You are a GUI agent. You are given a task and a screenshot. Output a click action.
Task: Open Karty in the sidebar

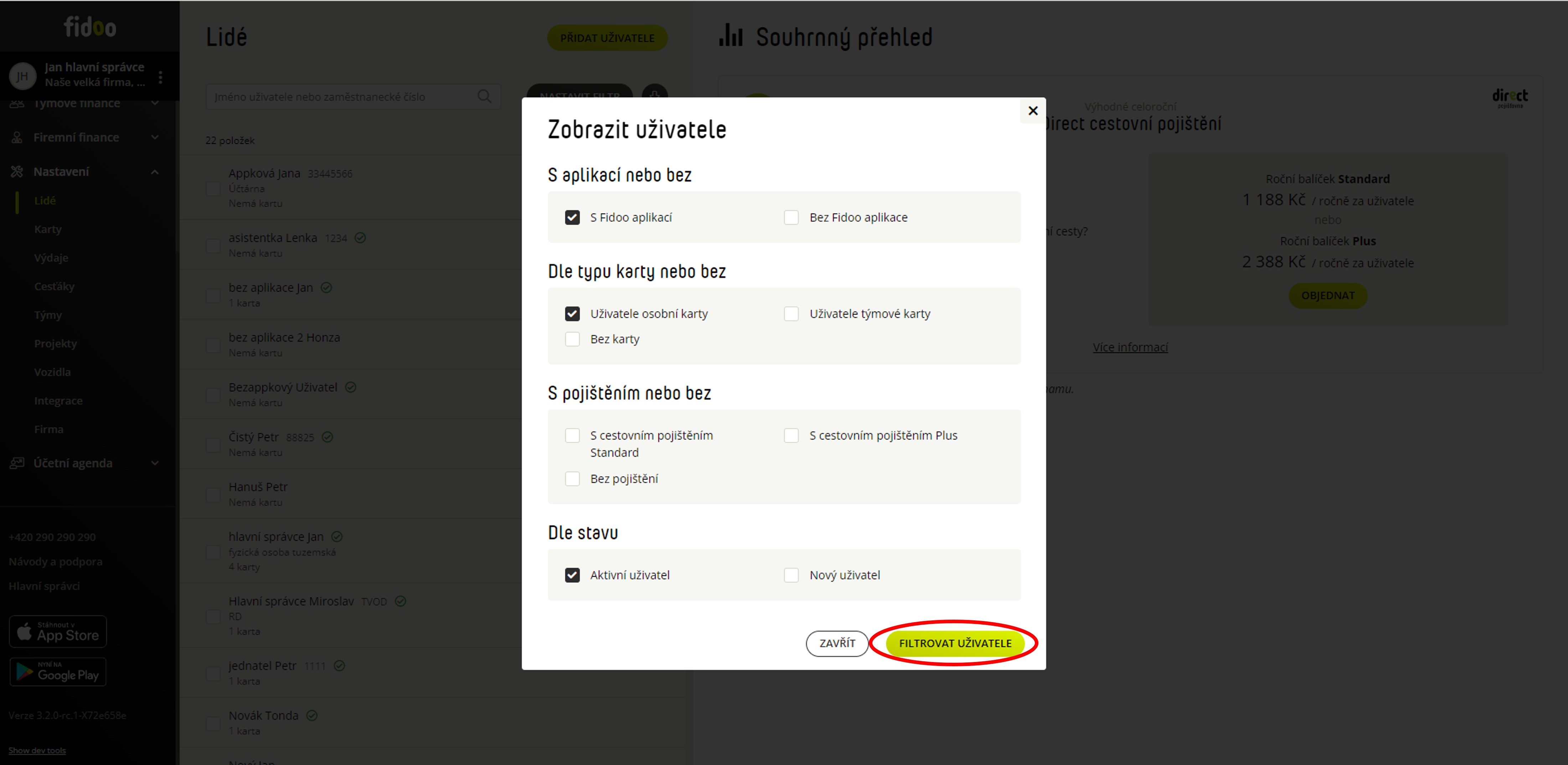[48, 229]
